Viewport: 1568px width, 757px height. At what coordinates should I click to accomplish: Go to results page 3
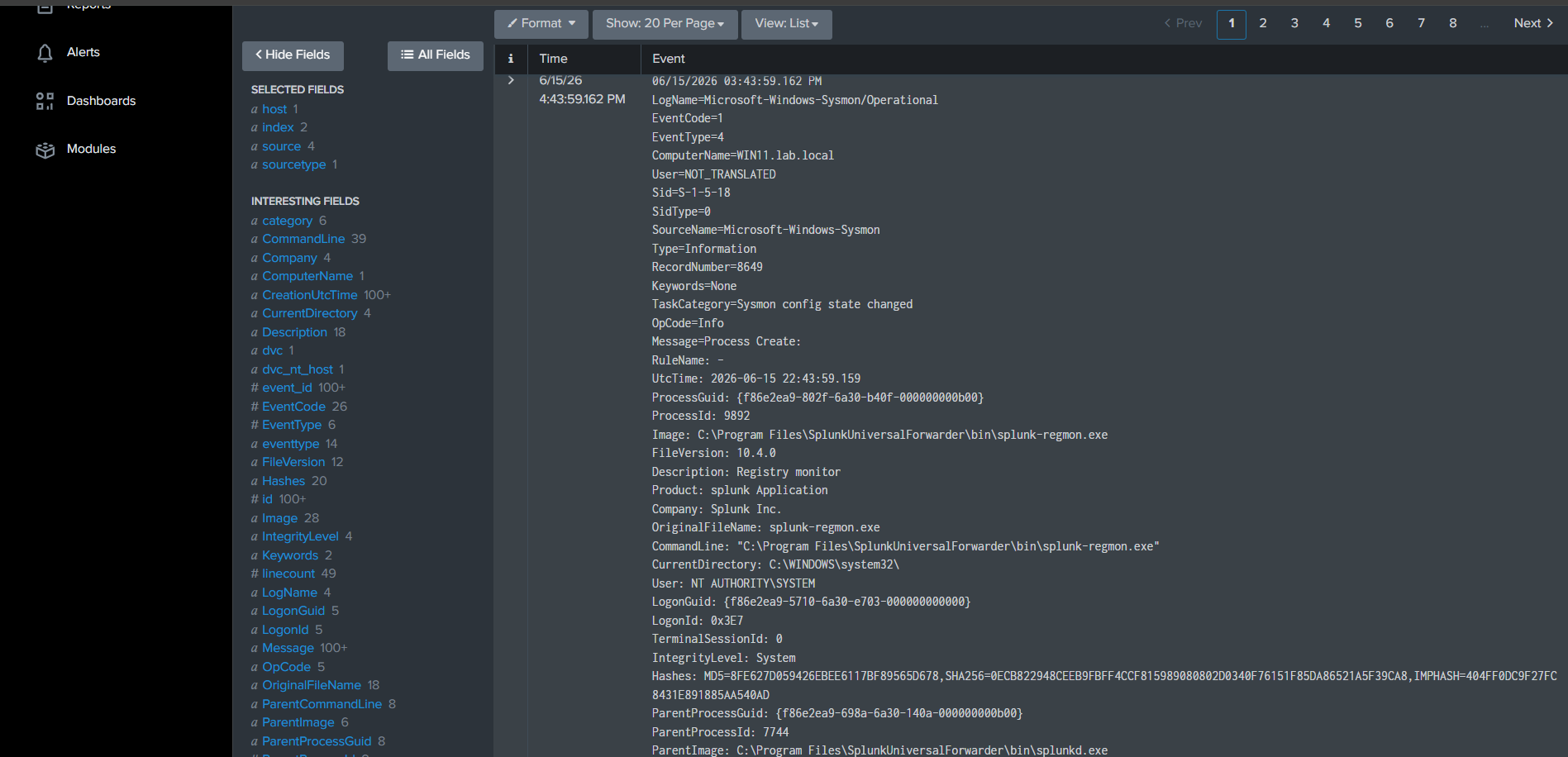point(1294,24)
